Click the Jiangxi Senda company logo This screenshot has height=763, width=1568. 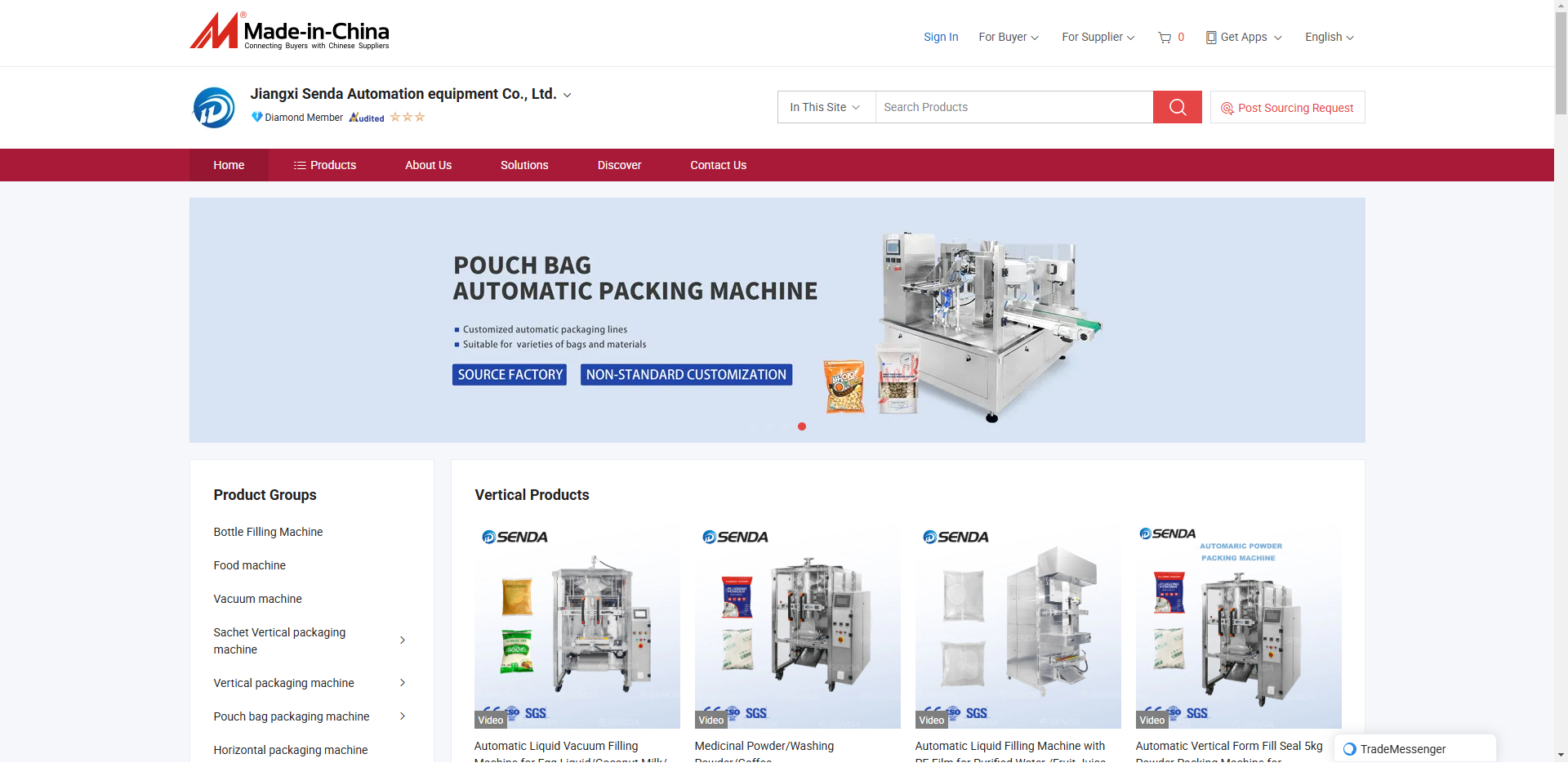(214, 107)
